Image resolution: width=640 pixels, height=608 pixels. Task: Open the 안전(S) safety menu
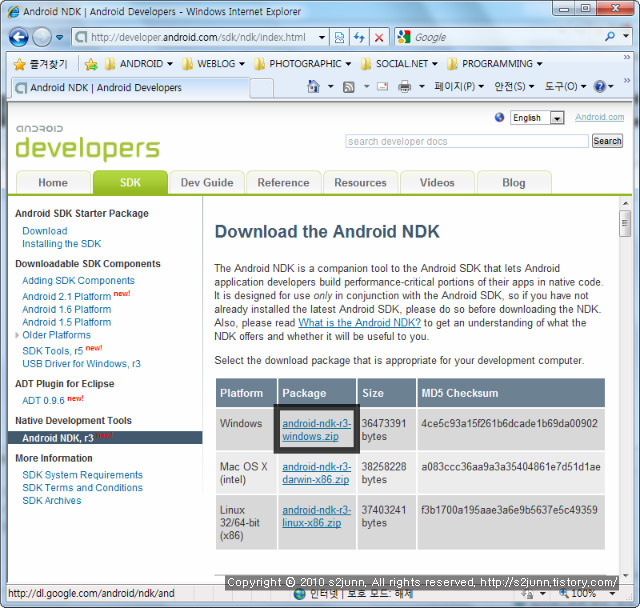pyautogui.click(x=514, y=87)
